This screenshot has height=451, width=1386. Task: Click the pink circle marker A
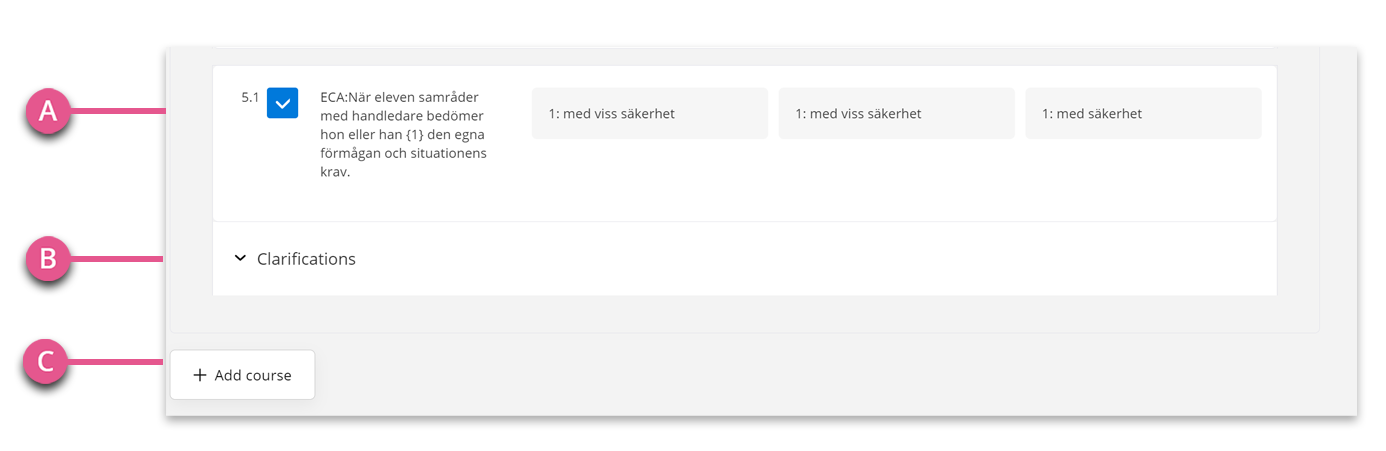point(46,112)
